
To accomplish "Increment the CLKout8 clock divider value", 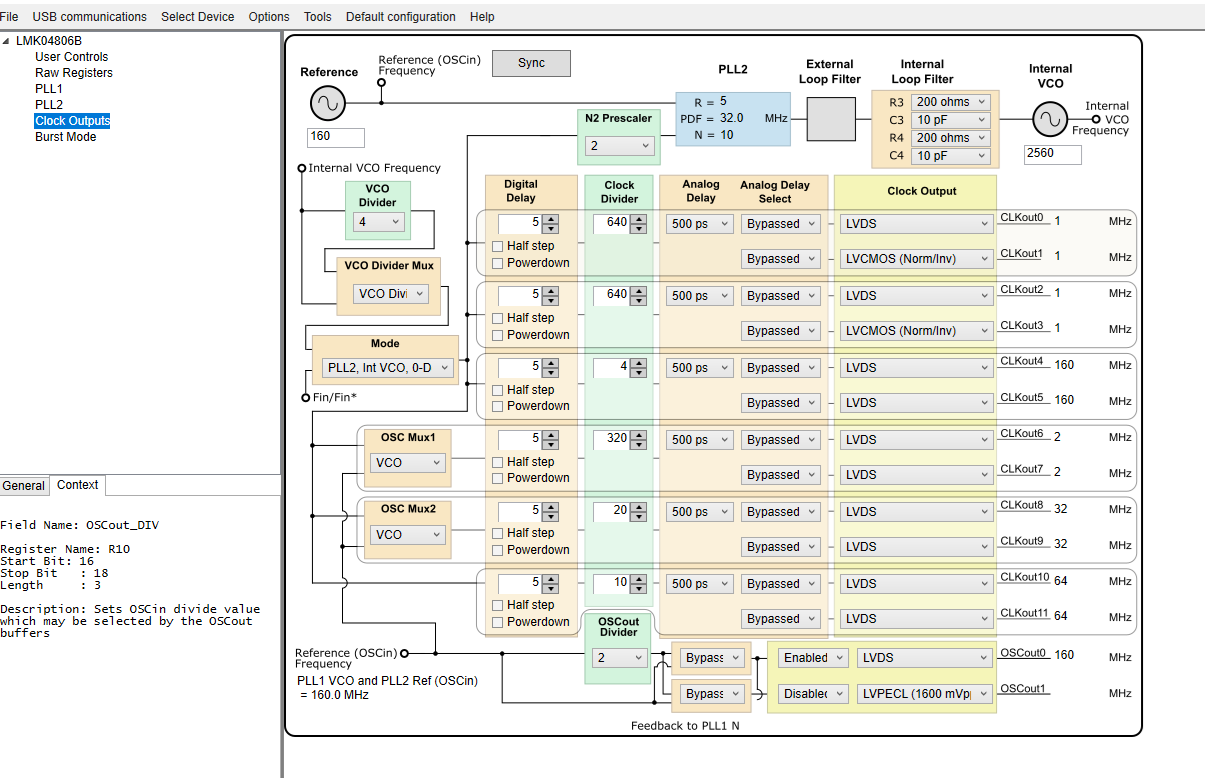I will (639, 506).
